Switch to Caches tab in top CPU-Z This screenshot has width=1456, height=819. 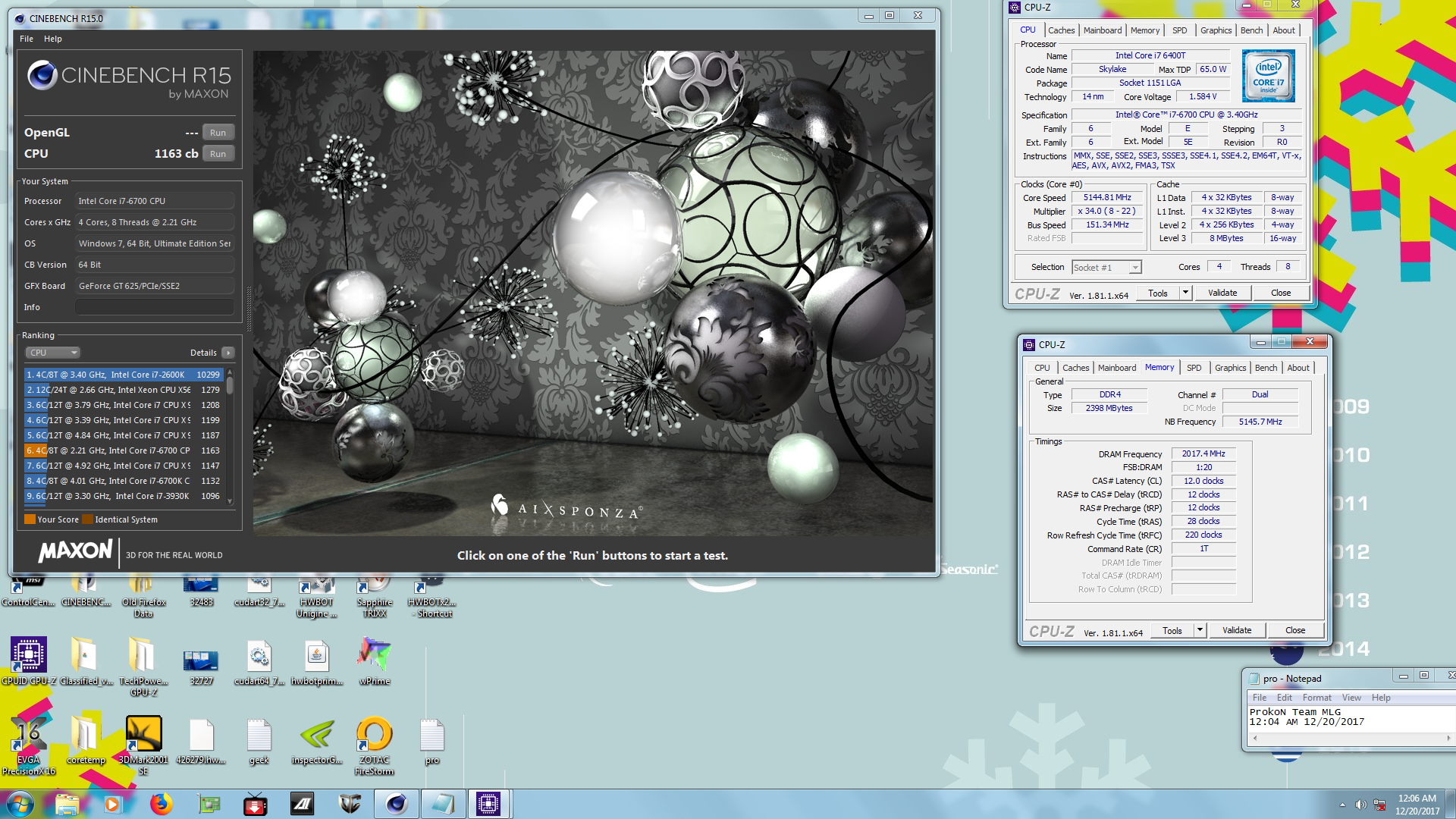1062,30
